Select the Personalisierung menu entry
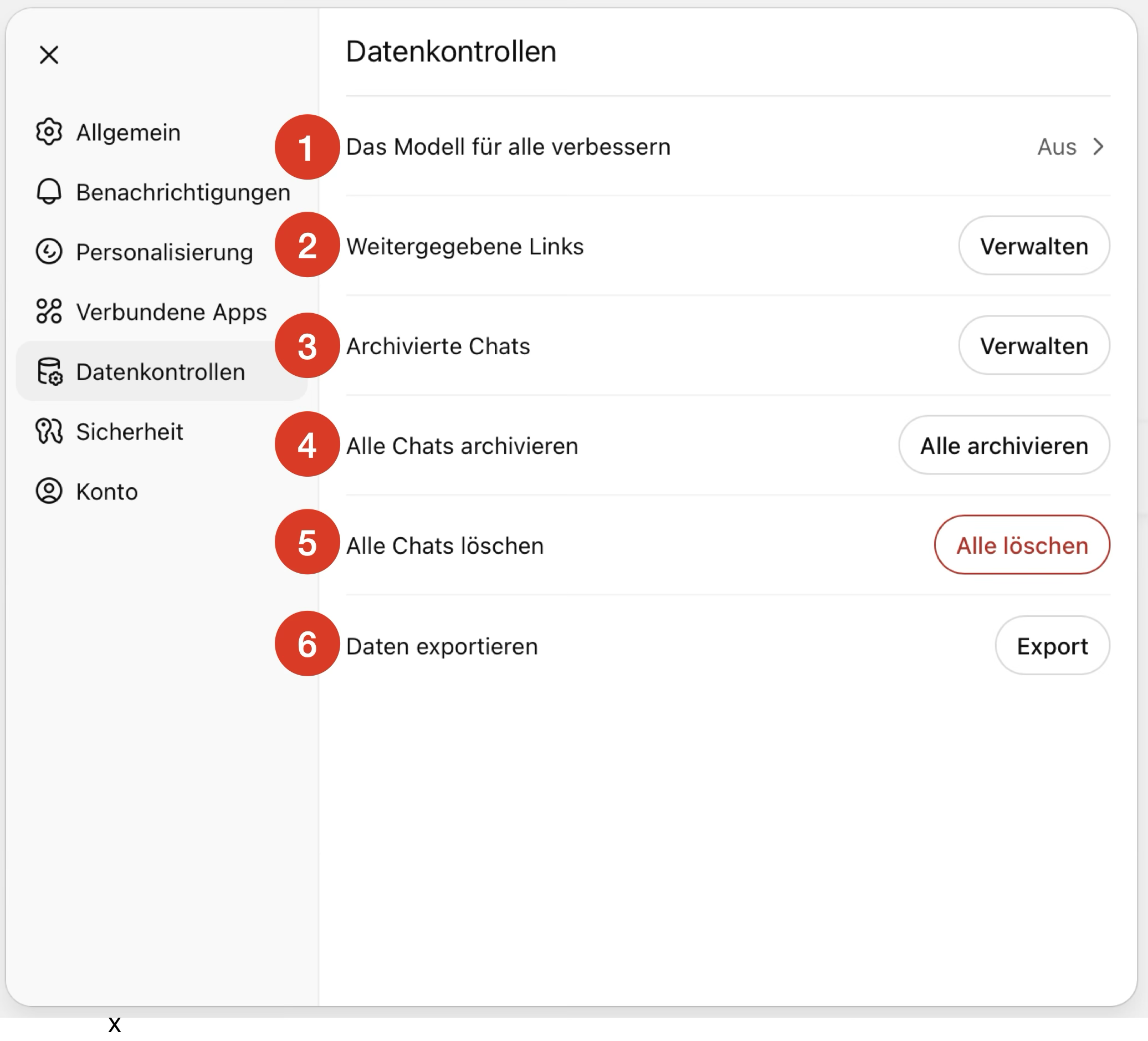This screenshot has width=1148, height=1041. point(165,252)
